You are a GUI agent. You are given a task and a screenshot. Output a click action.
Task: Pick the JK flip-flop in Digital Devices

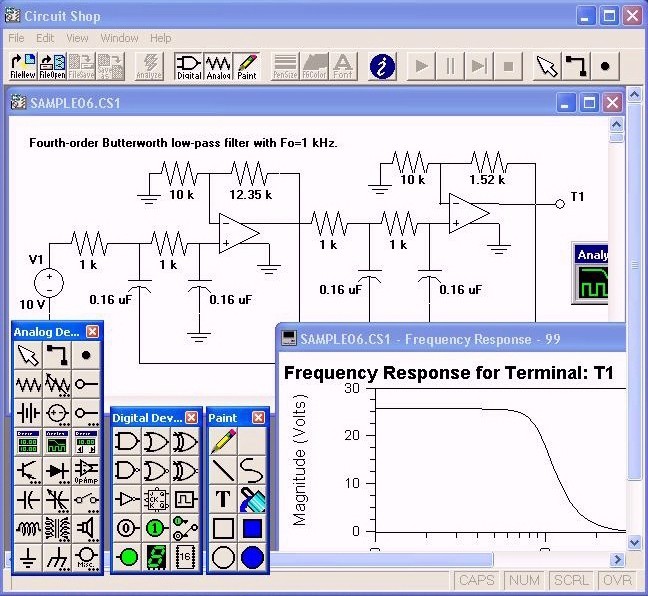156,499
